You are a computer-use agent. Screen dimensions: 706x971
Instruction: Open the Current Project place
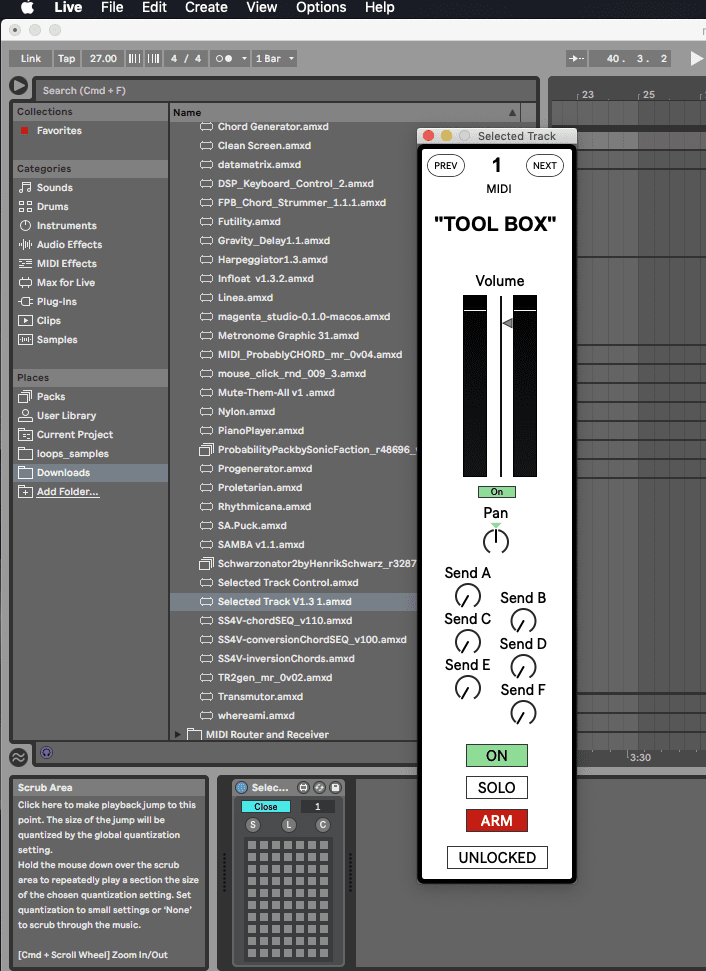(x=74, y=435)
